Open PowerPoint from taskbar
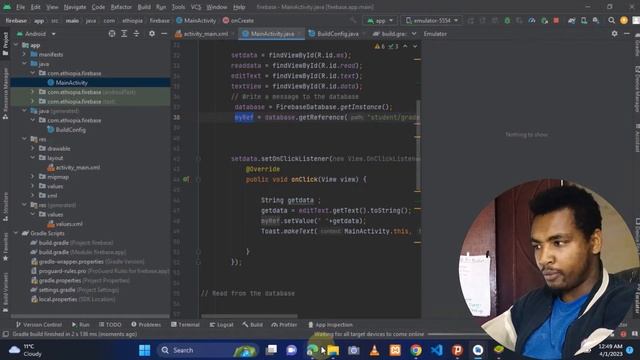Image resolution: width=640 pixels, height=360 pixels. point(457,350)
